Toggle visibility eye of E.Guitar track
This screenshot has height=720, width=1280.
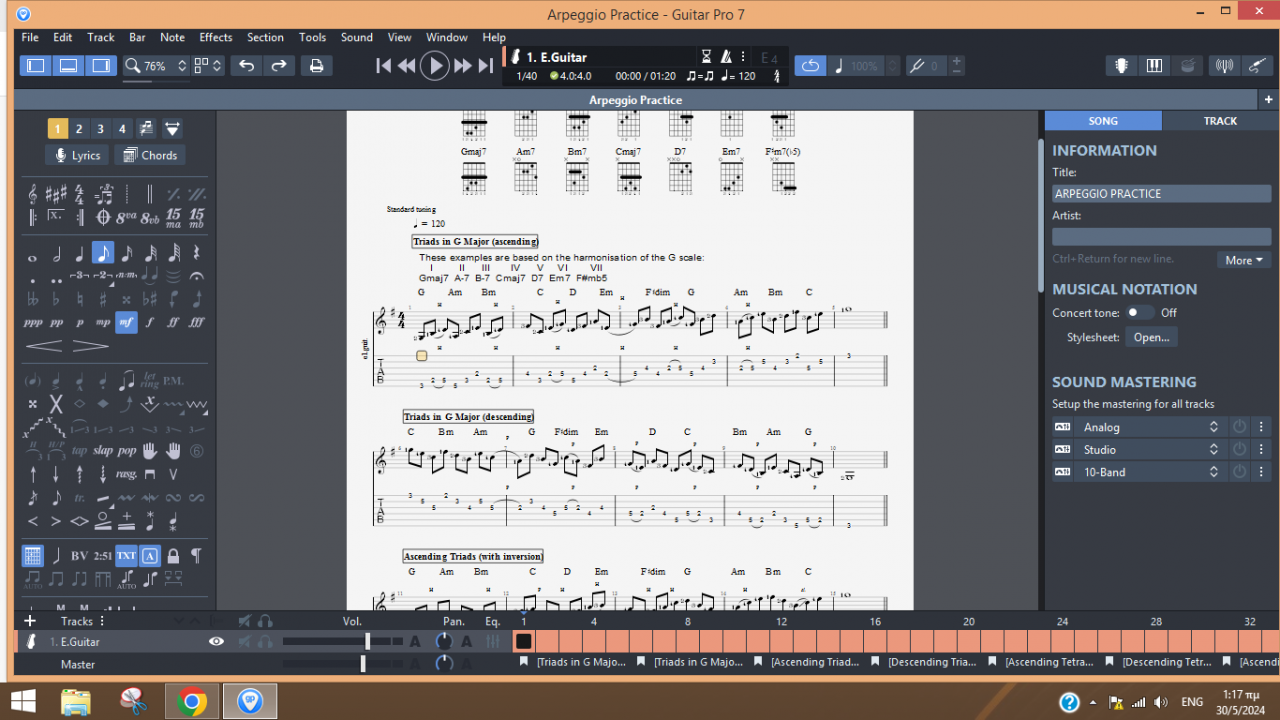tap(216, 642)
